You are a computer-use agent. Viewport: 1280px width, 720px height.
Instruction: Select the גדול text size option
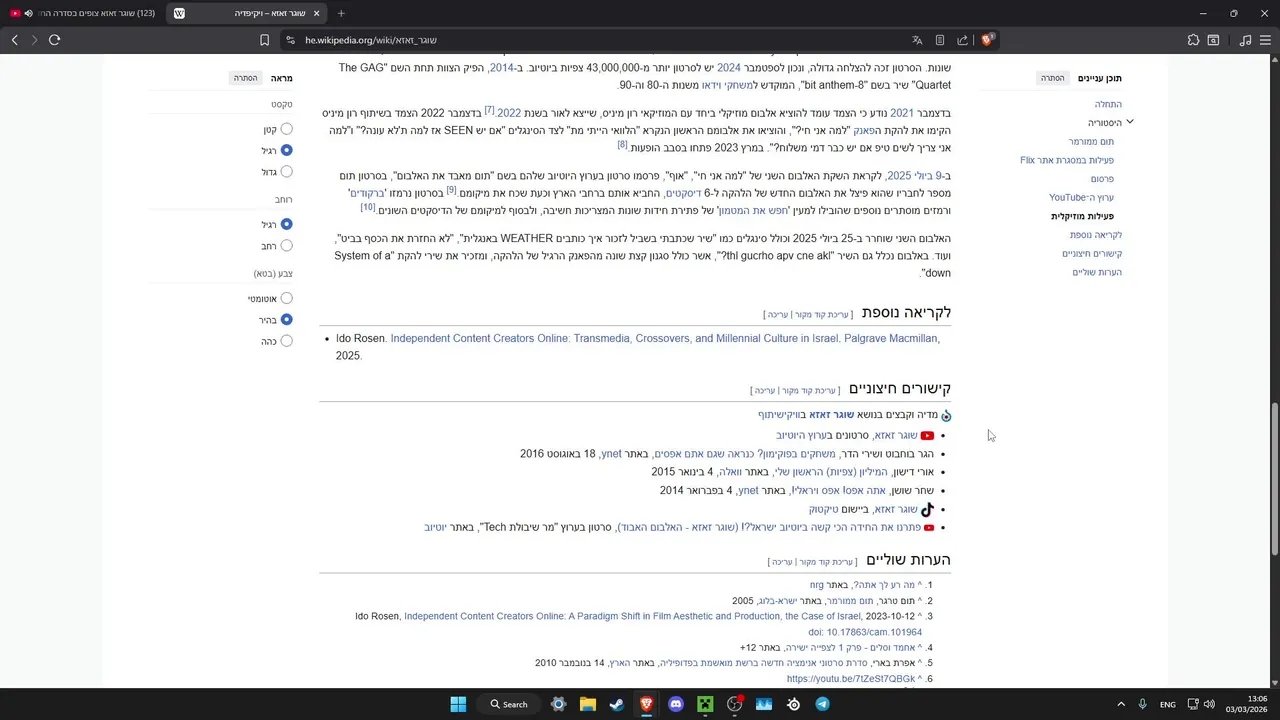coord(286,172)
